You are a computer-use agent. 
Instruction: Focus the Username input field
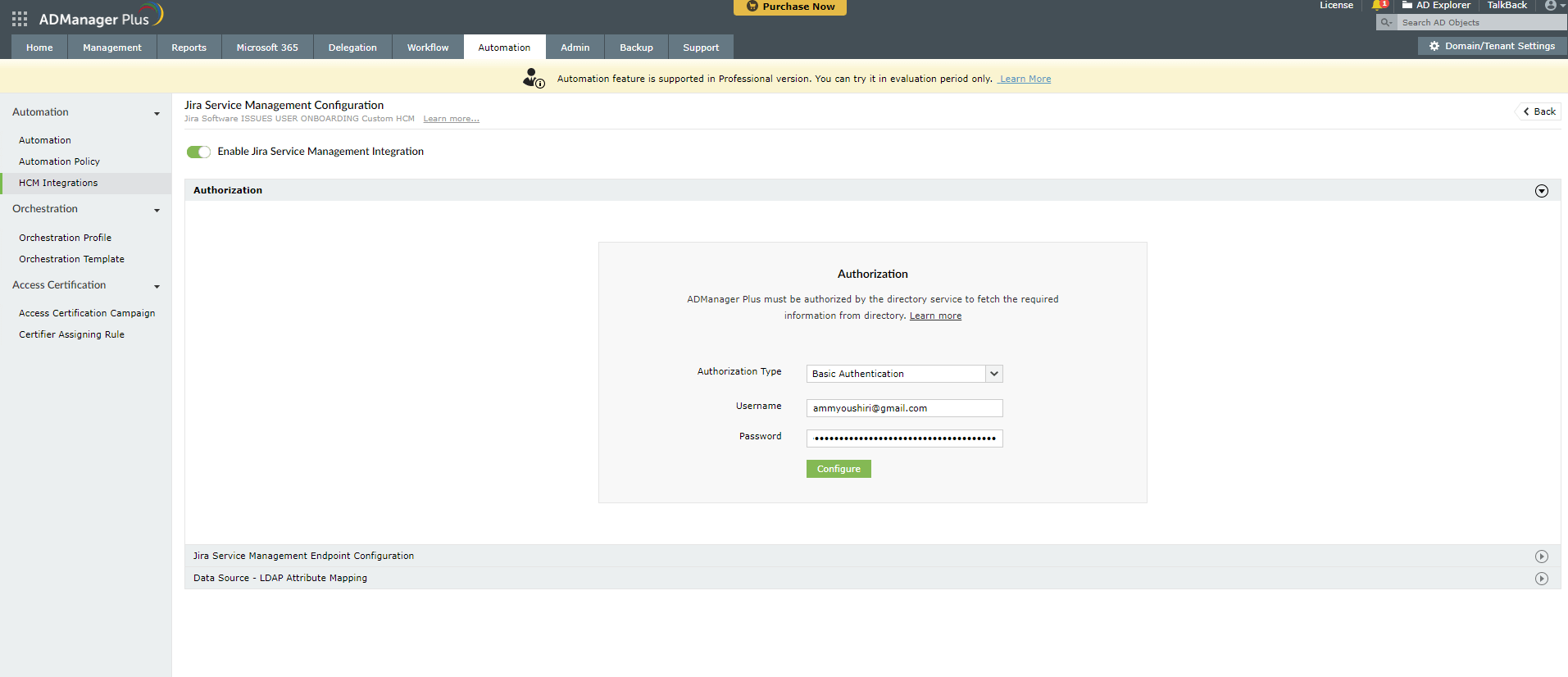point(904,408)
